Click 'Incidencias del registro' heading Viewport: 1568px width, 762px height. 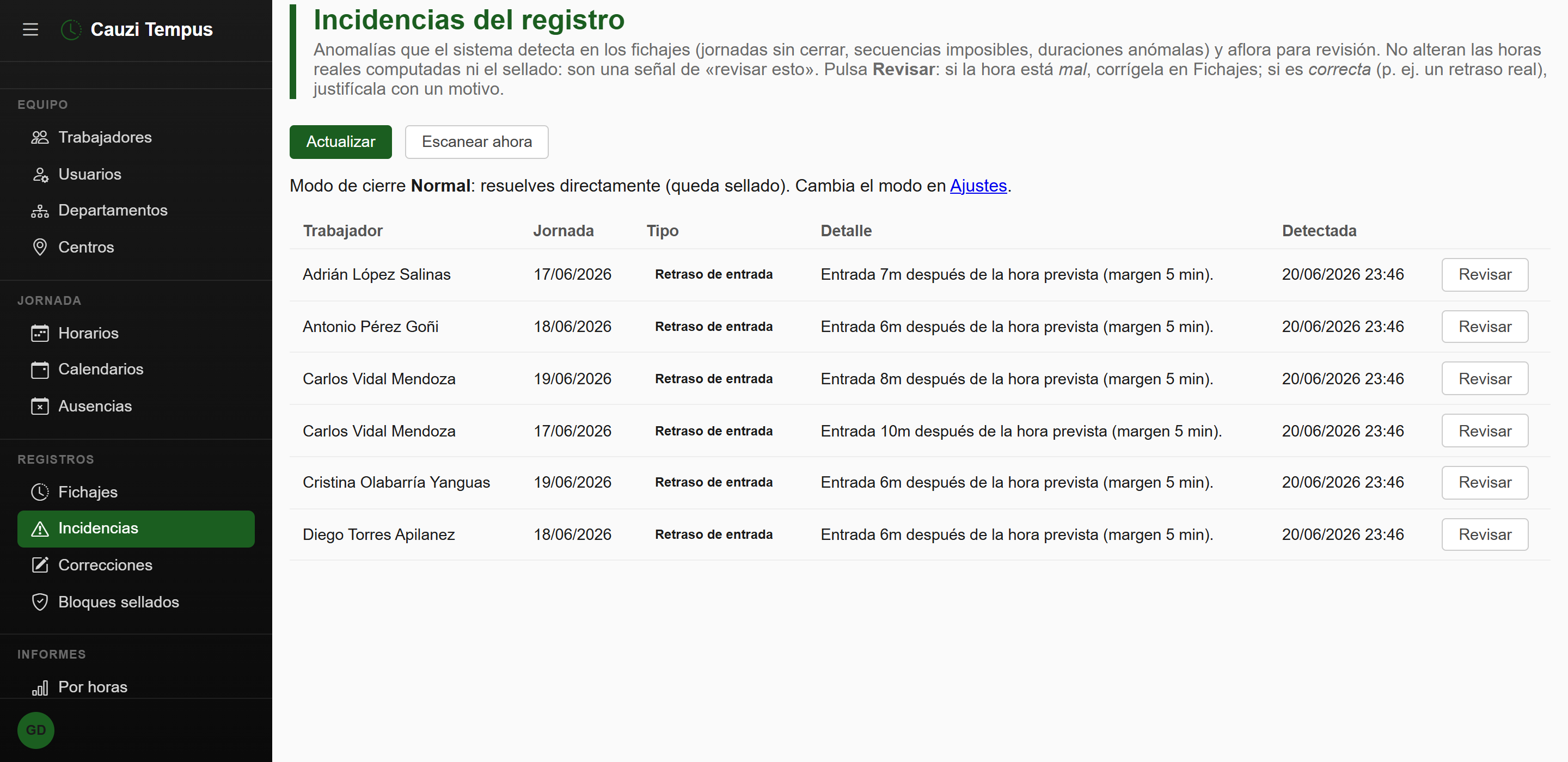pyautogui.click(x=469, y=20)
